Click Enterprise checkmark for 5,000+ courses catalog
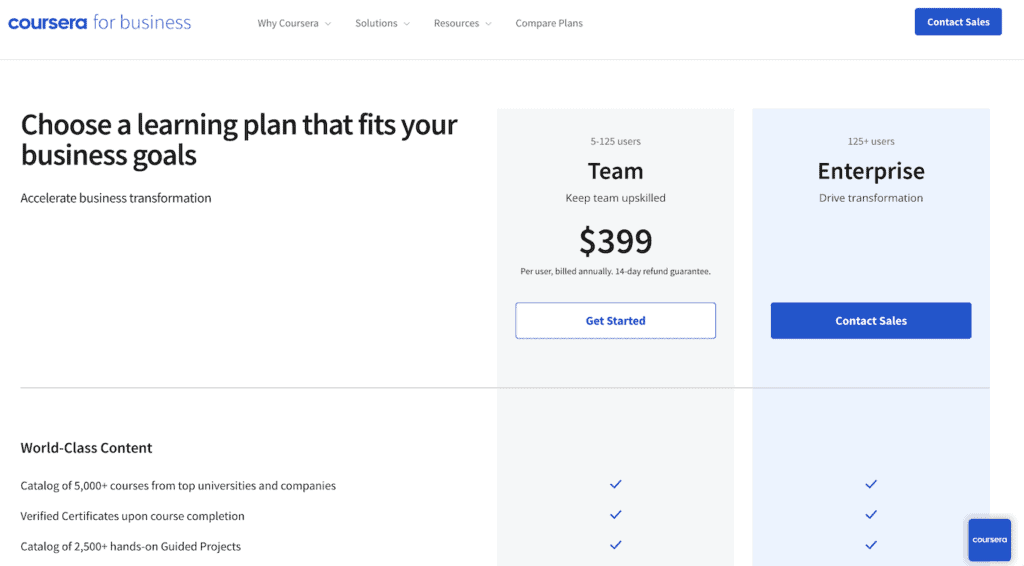Viewport: 1024px width, 566px height. coord(871,484)
